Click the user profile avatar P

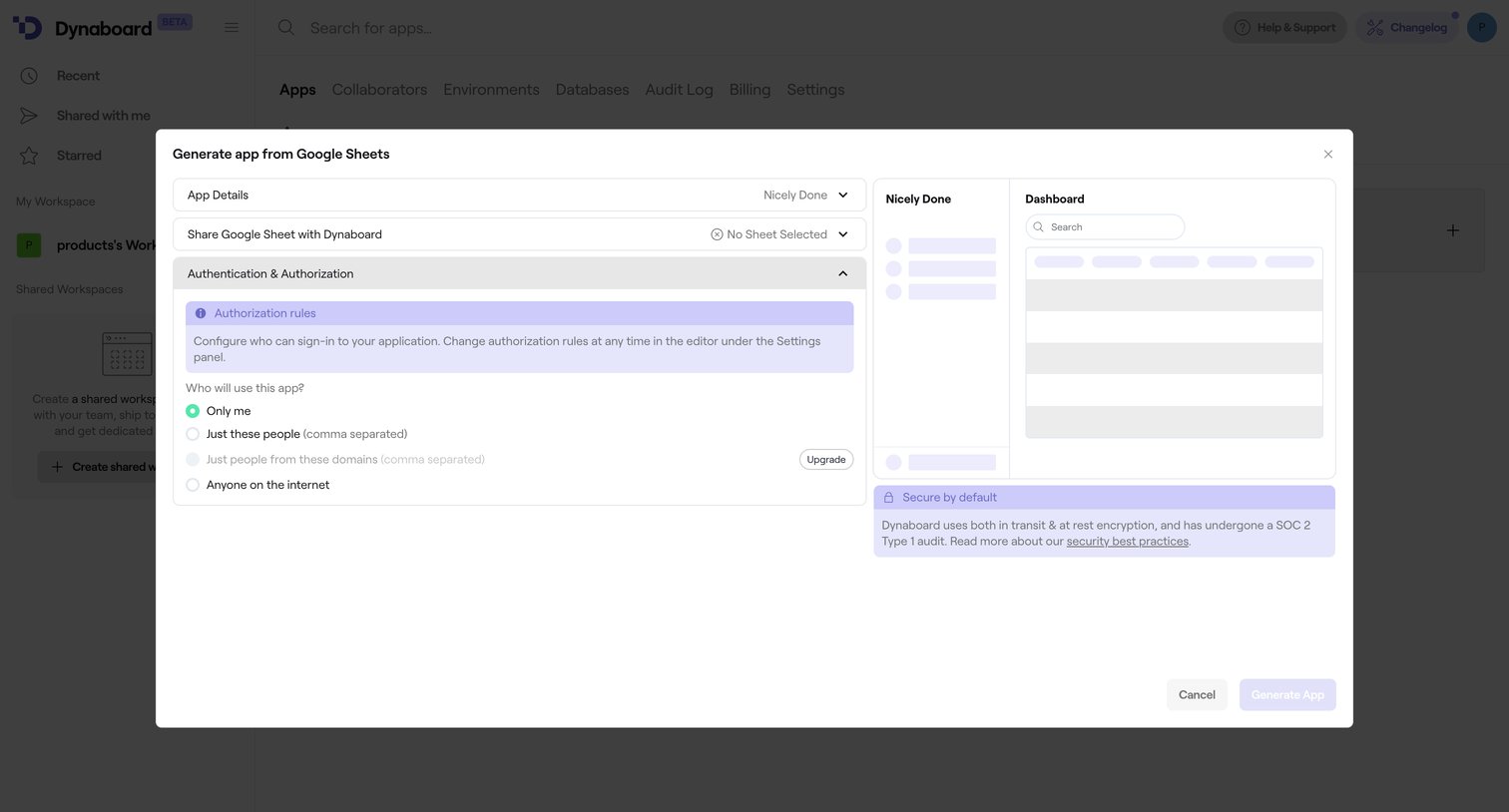click(x=1482, y=28)
